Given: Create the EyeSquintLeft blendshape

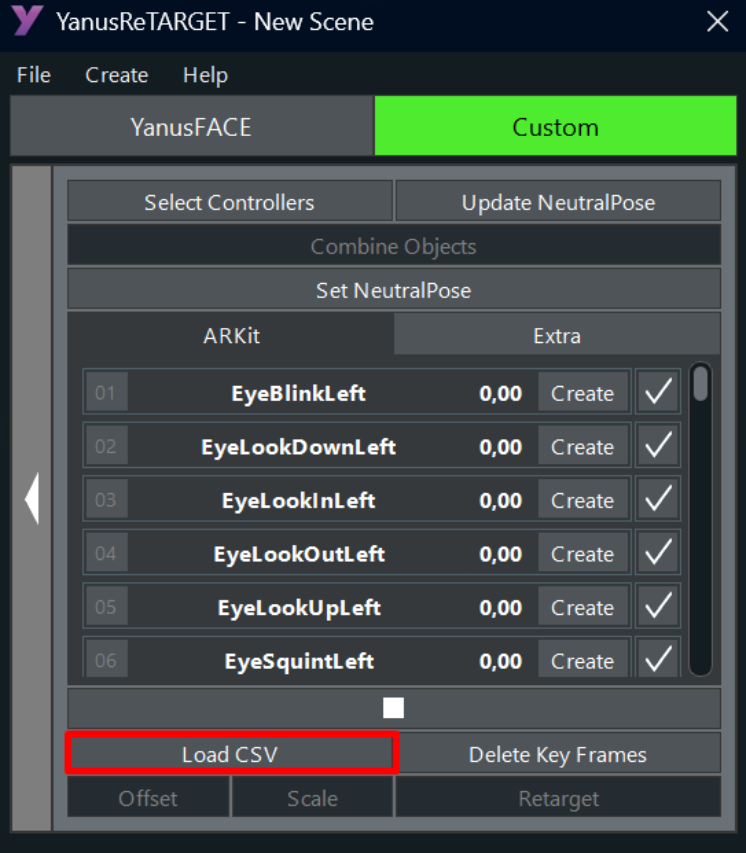Looking at the screenshot, I should (583, 660).
